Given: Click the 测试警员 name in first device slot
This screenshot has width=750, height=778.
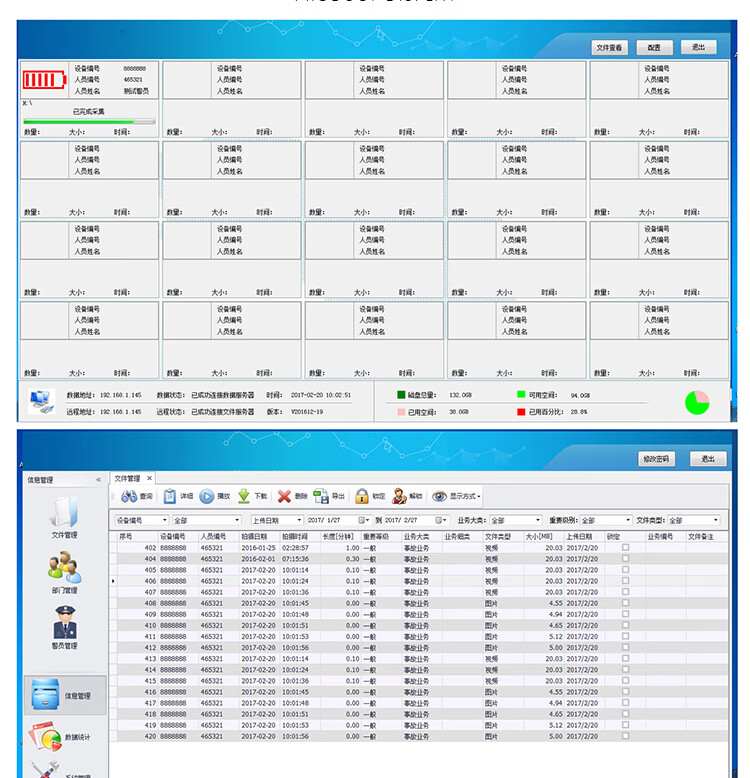Looking at the screenshot, I should (136, 91).
